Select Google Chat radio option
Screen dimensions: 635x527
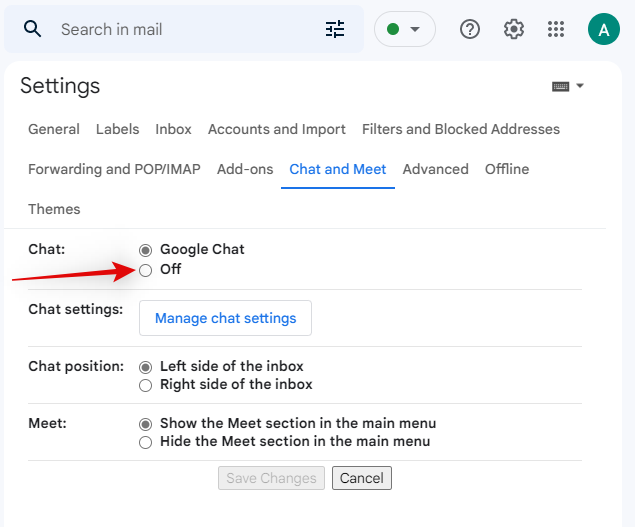[146, 250]
